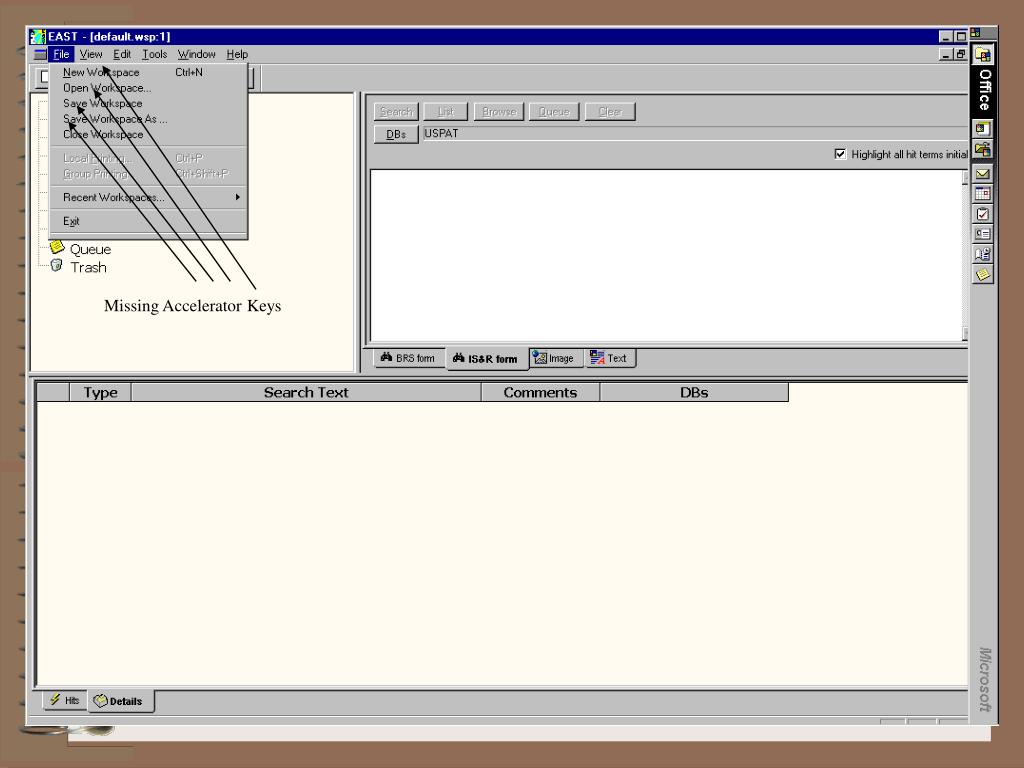Screen dimensions: 1024x768
Task: Click the New Message envelope icon
Action: (x=982, y=174)
